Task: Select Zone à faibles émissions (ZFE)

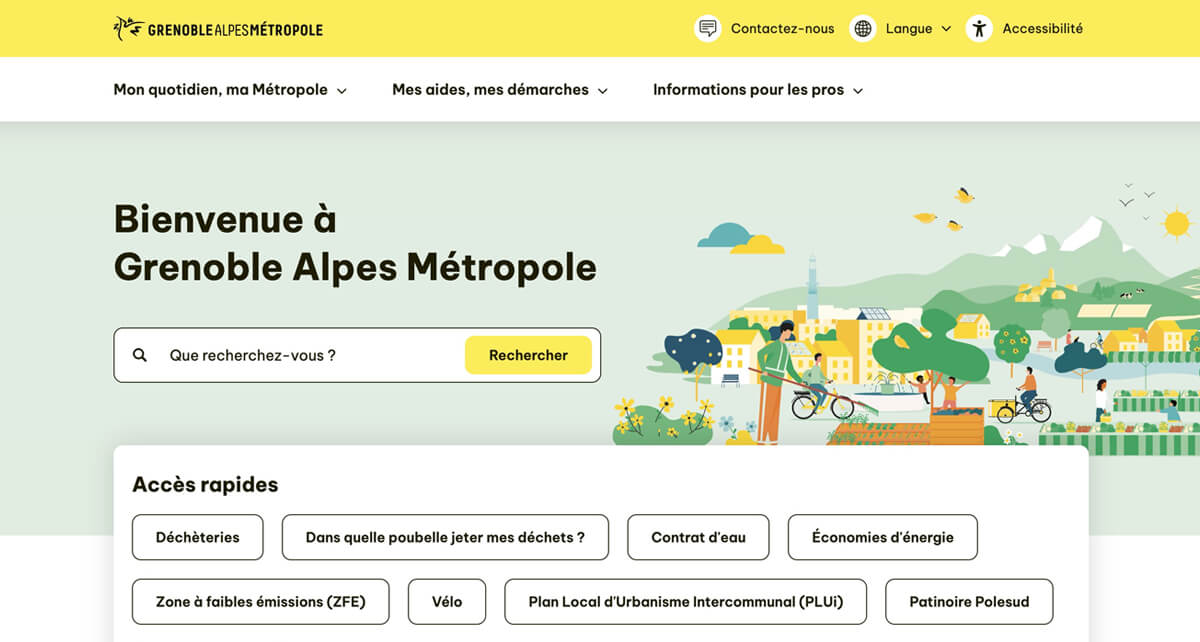Action: coord(261,601)
